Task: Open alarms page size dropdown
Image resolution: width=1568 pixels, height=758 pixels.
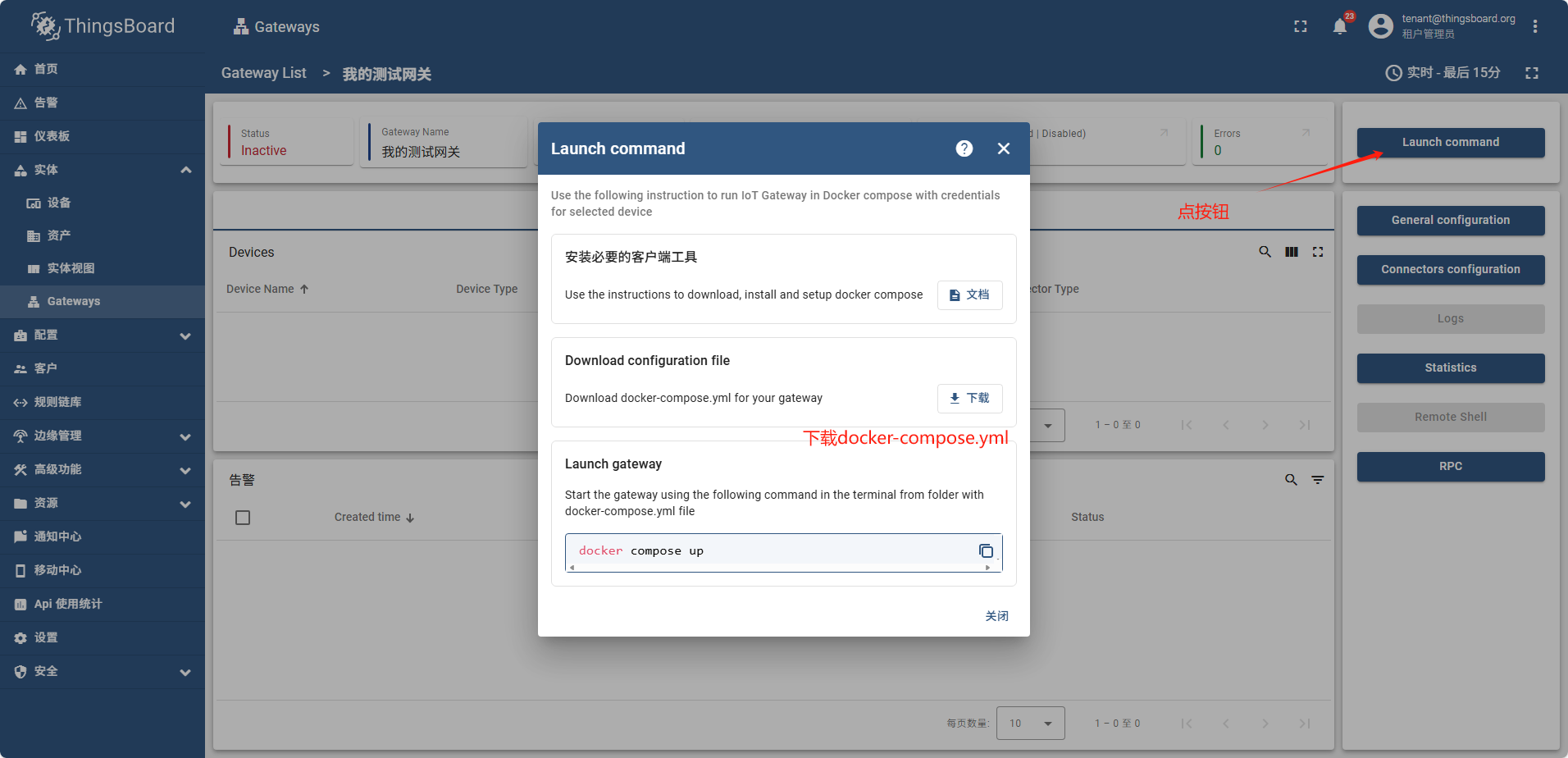Action: (x=1031, y=724)
